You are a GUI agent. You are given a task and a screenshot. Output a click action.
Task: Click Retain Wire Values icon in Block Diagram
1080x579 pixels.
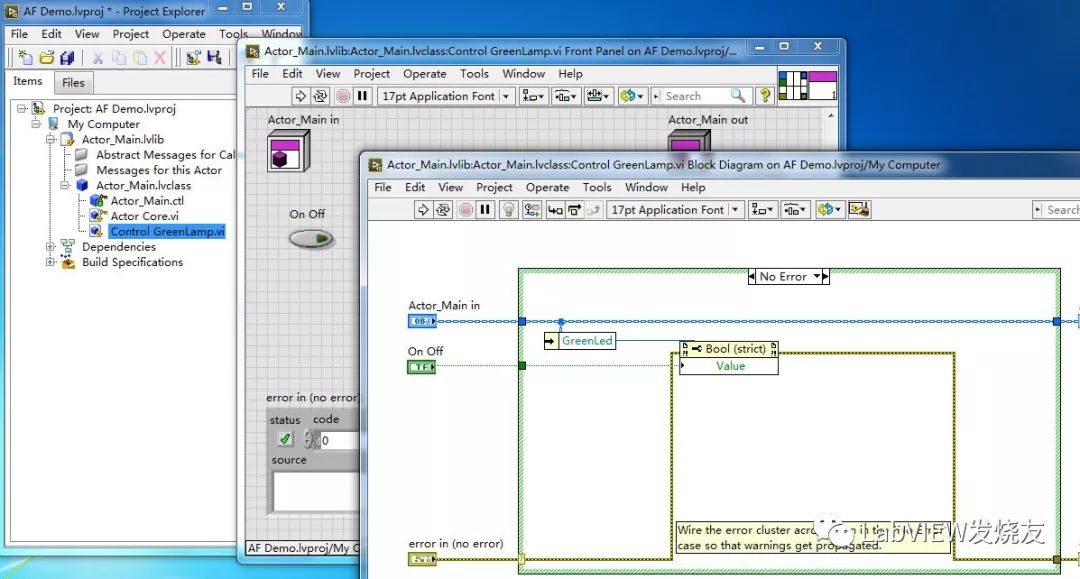pyautogui.click(x=531, y=209)
